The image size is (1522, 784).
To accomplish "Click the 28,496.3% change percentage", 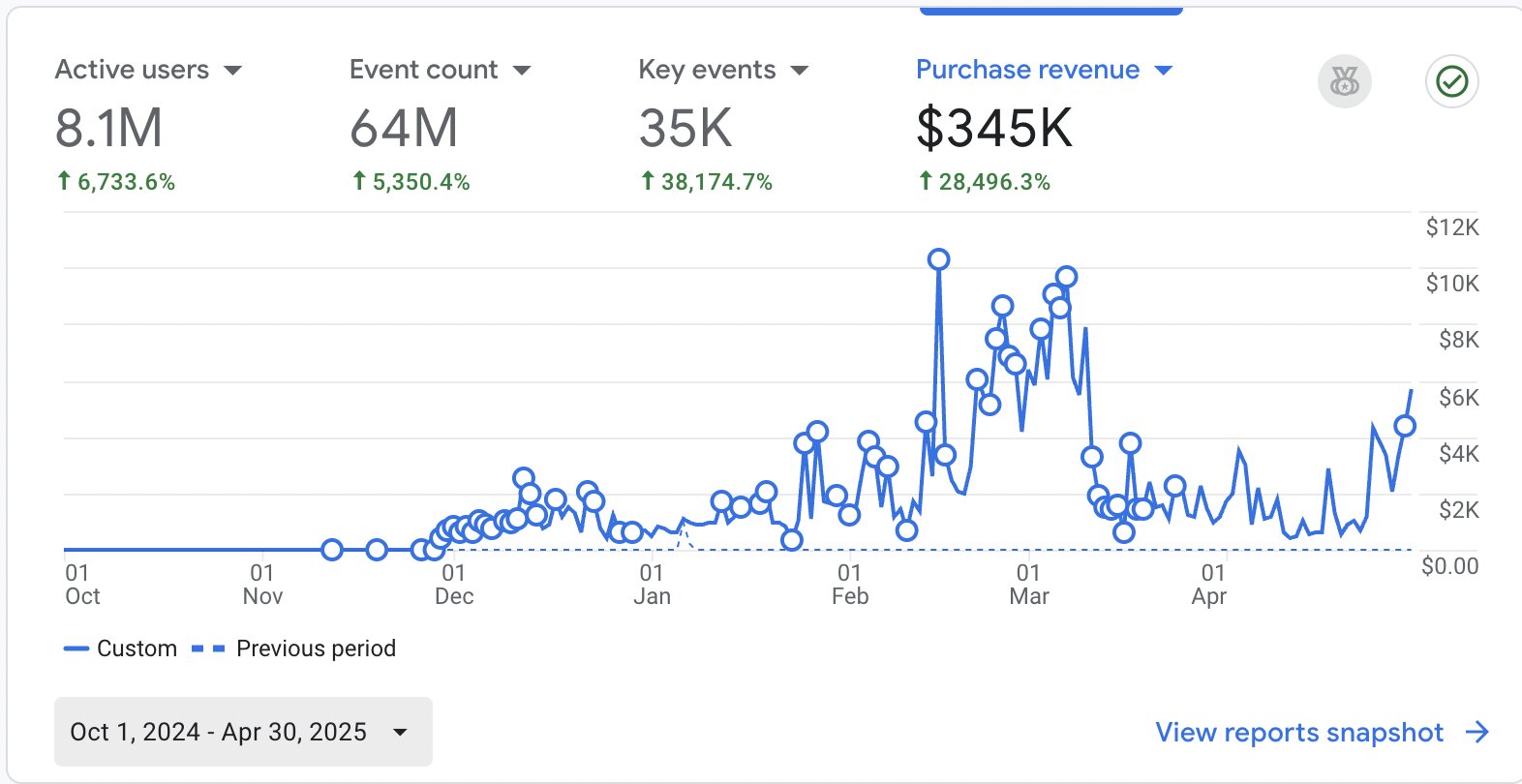I will (x=994, y=182).
